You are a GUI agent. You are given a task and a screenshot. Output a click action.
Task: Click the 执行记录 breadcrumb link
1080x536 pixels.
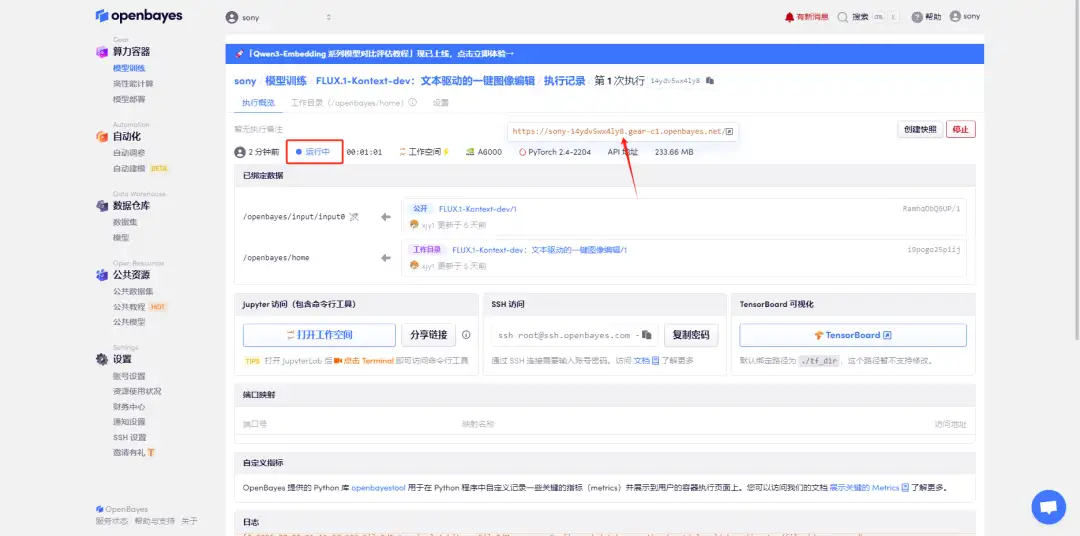(564, 81)
